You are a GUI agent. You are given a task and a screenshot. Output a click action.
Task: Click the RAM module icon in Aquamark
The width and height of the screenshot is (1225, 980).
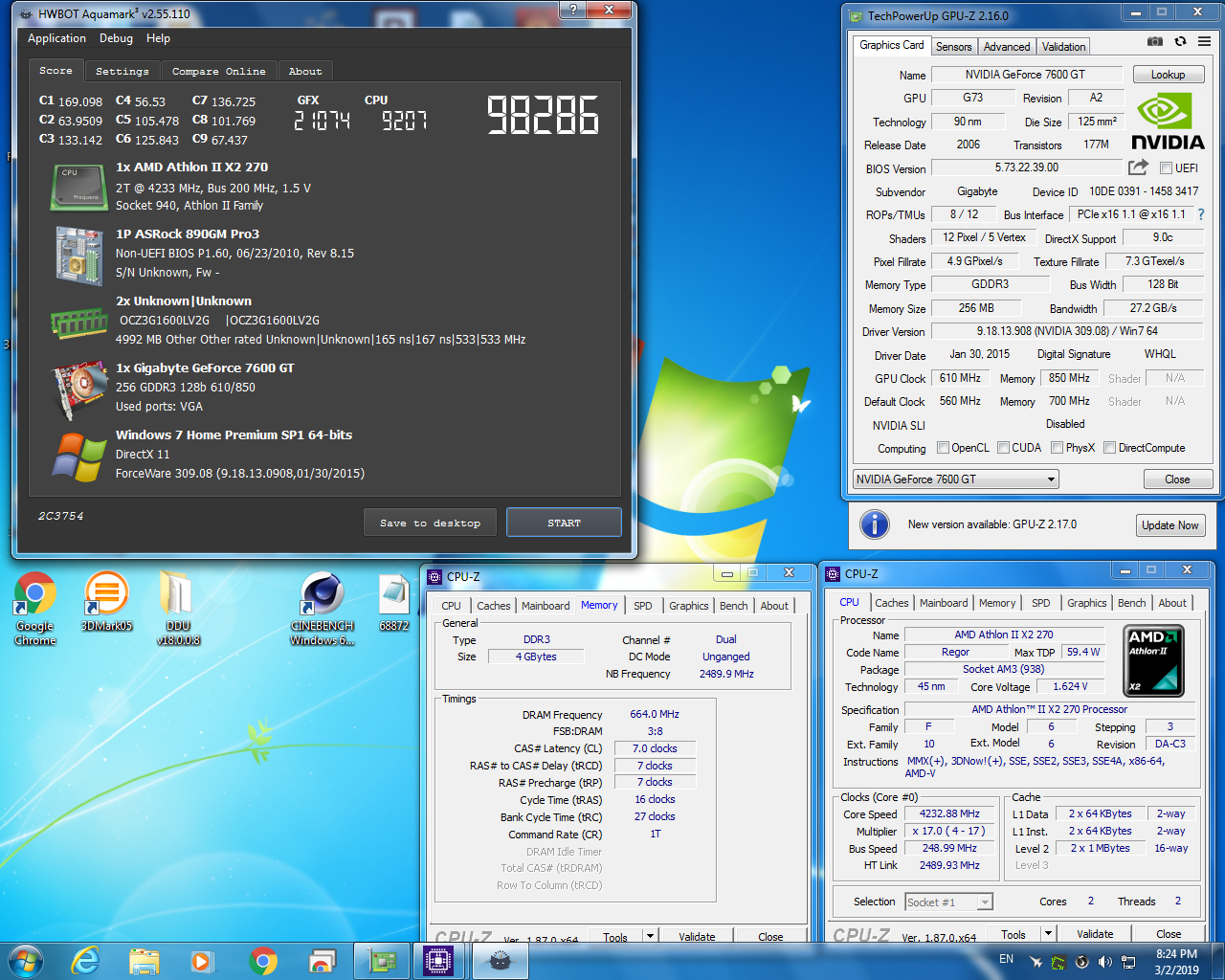coord(78,323)
